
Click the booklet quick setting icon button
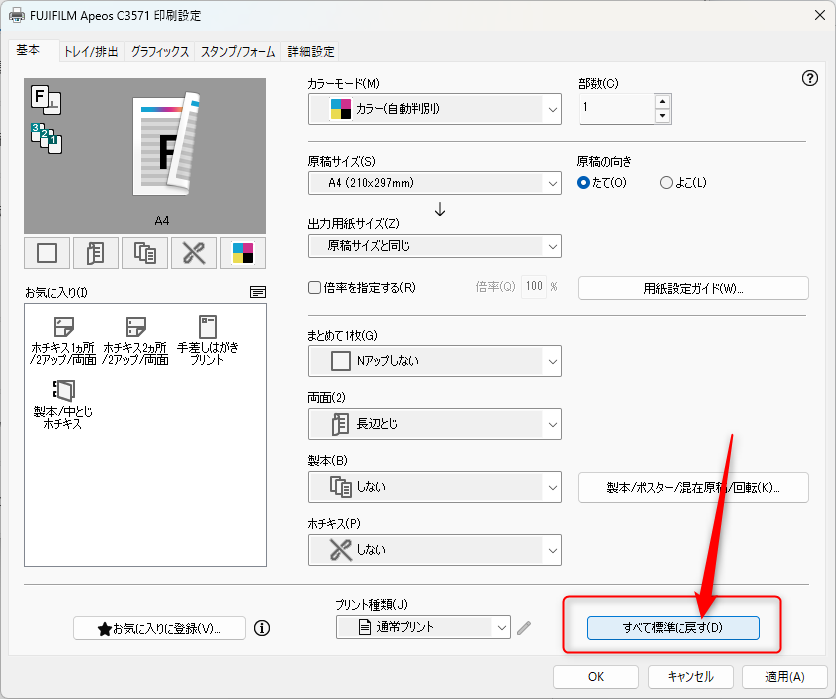[145, 253]
